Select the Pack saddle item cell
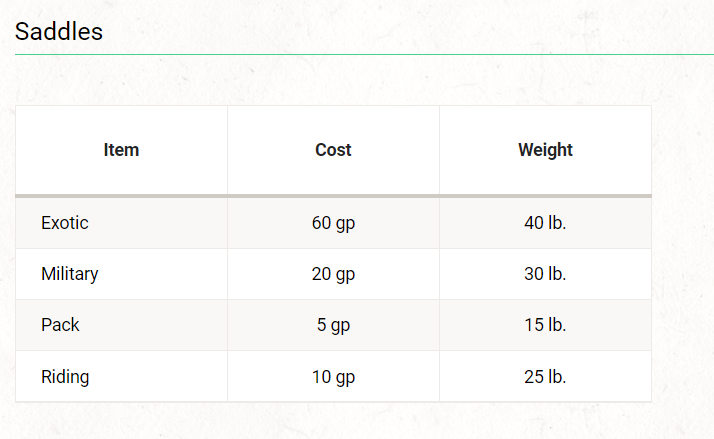 [60, 325]
